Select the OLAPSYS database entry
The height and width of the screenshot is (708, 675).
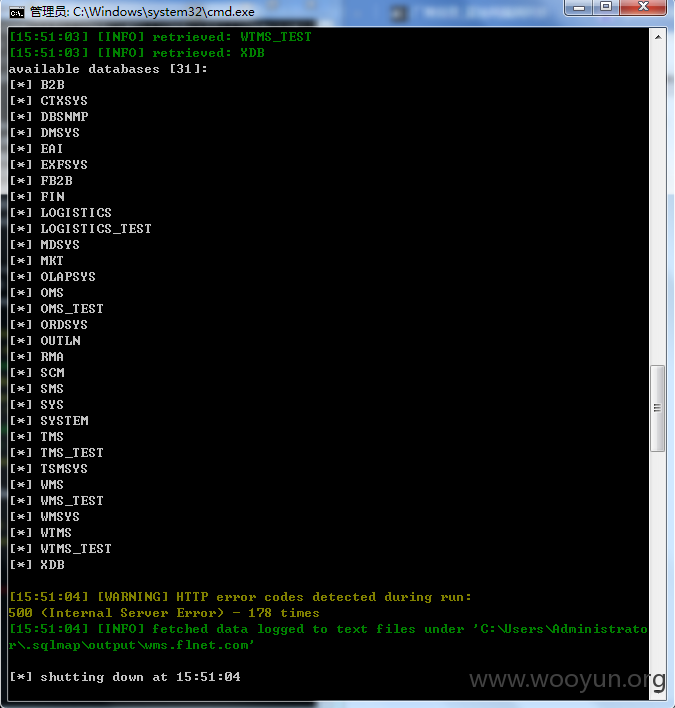pos(52,277)
